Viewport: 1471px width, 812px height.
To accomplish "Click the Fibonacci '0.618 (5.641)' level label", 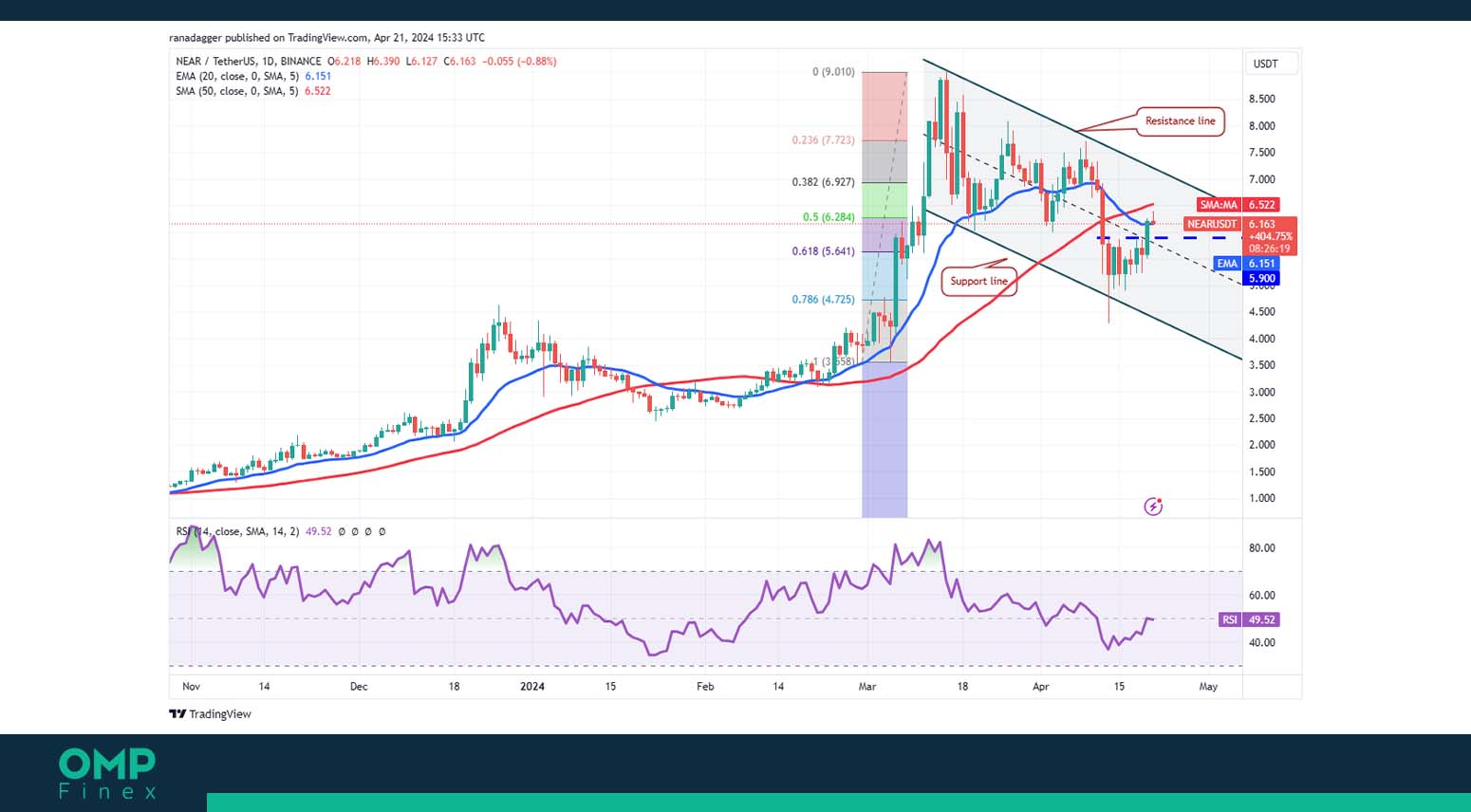I will click(823, 252).
